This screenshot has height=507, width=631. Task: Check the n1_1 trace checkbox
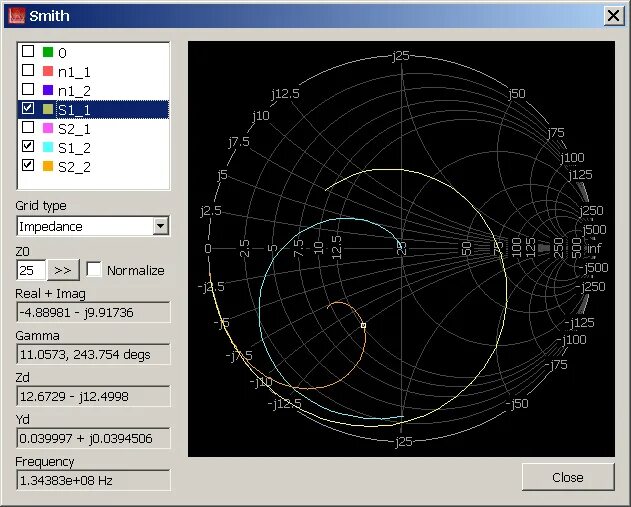[x=28, y=70]
